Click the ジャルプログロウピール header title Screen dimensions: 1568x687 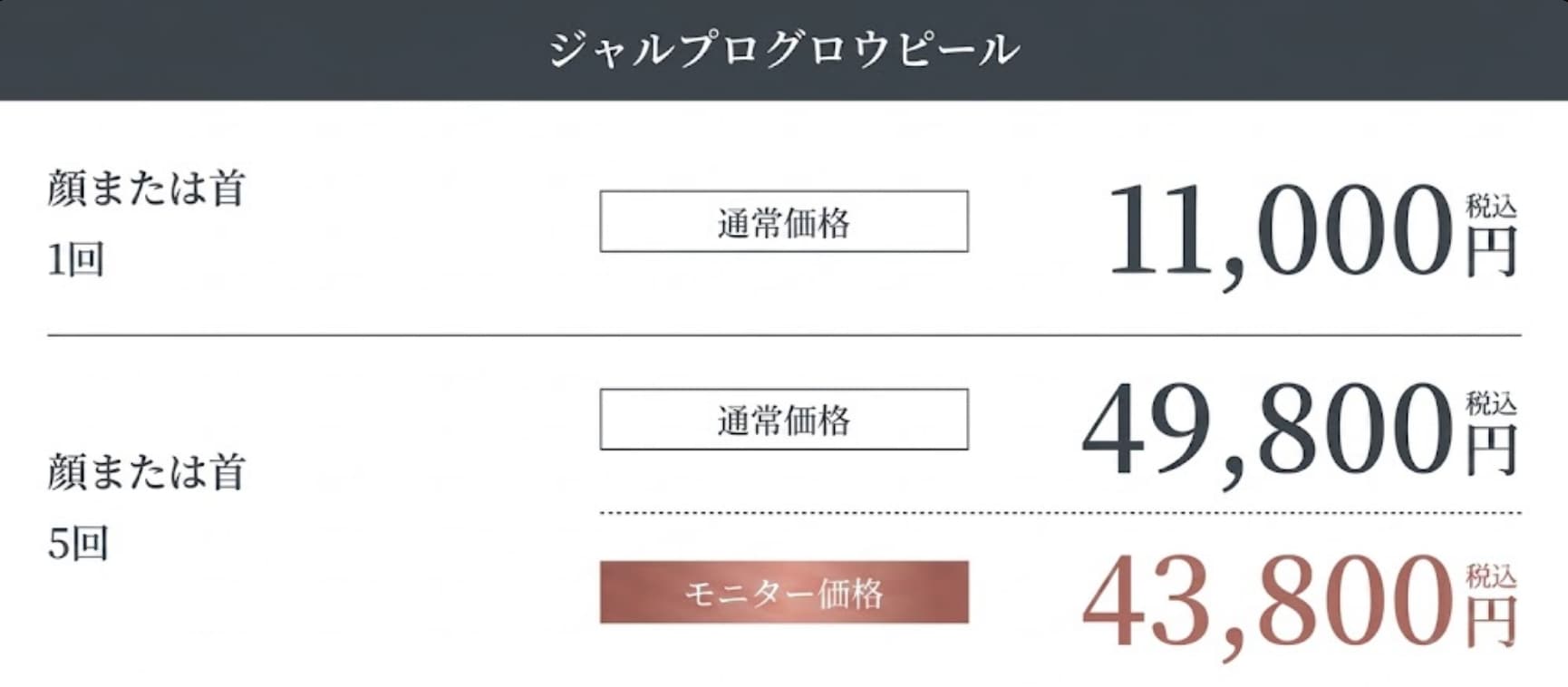pos(784,49)
